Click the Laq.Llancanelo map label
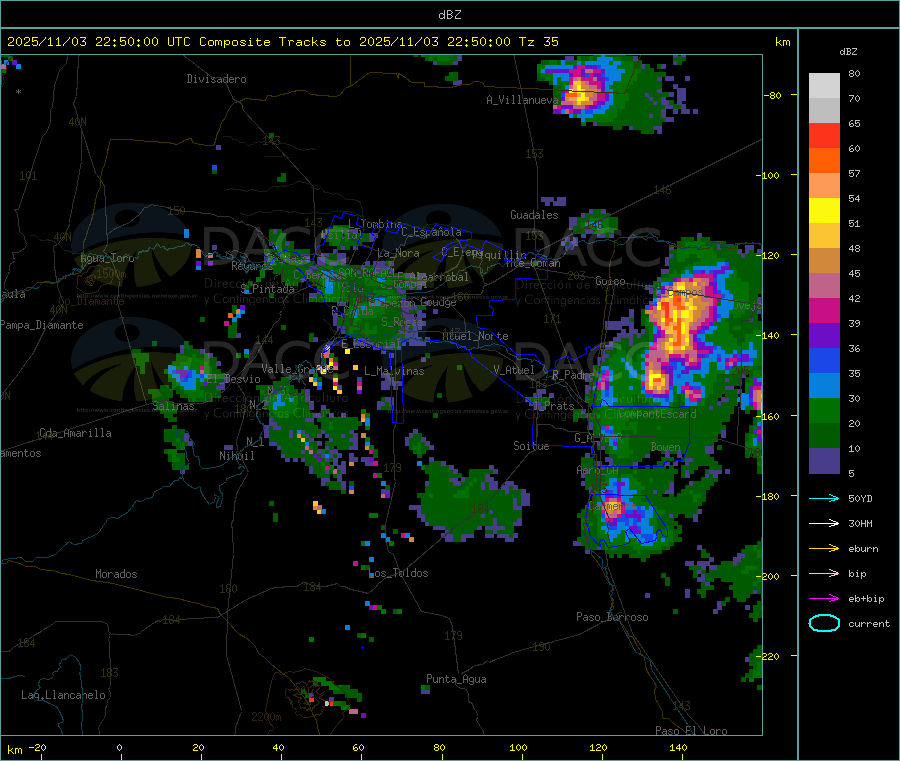Screen dimensions: 900x761 (63, 695)
